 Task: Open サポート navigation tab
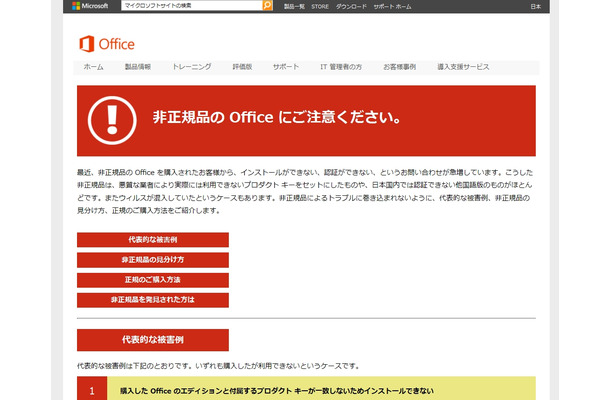pos(286,67)
